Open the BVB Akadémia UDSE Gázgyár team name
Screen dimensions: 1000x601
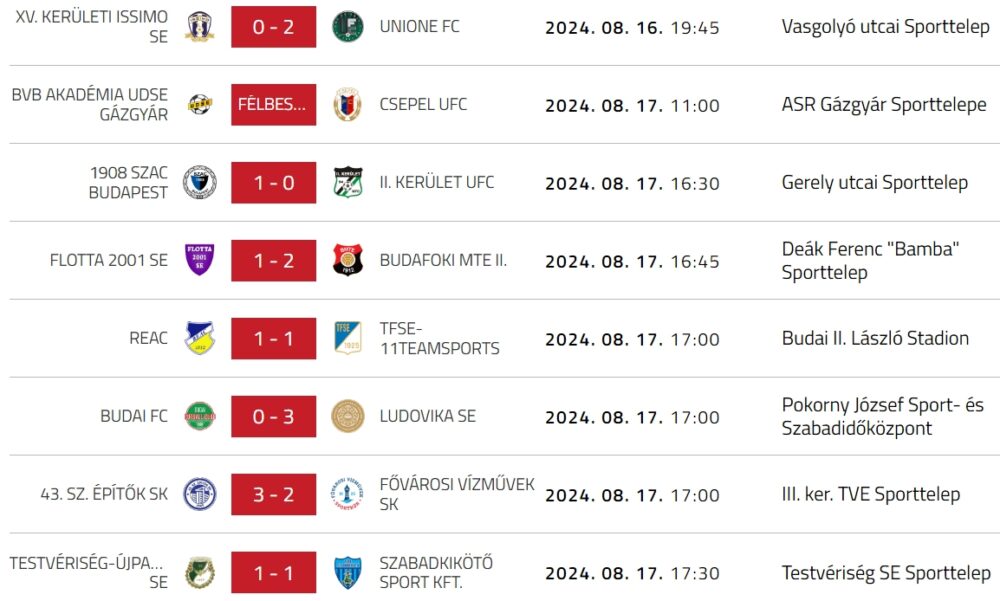point(90,104)
